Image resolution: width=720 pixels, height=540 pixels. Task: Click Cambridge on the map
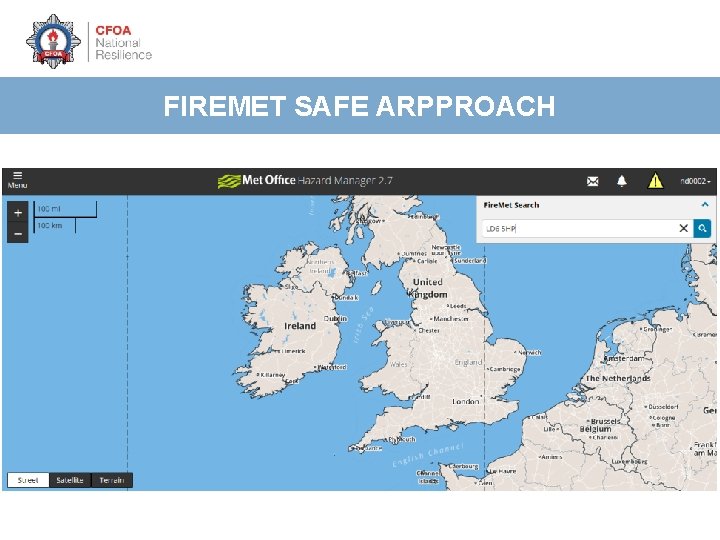pyautogui.click(x=504, y=369)
